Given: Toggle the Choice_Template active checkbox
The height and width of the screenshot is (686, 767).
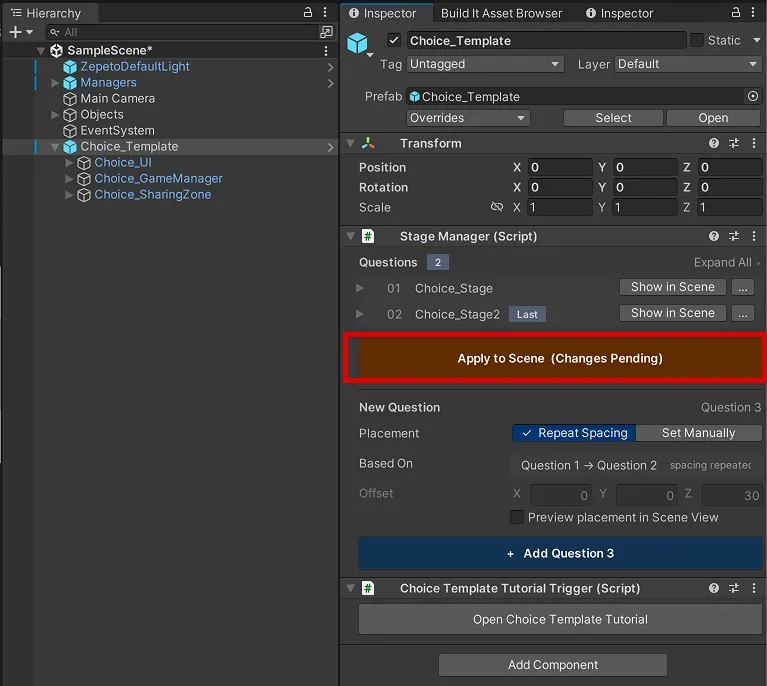Looking at the screenshot, I should 394,40.
